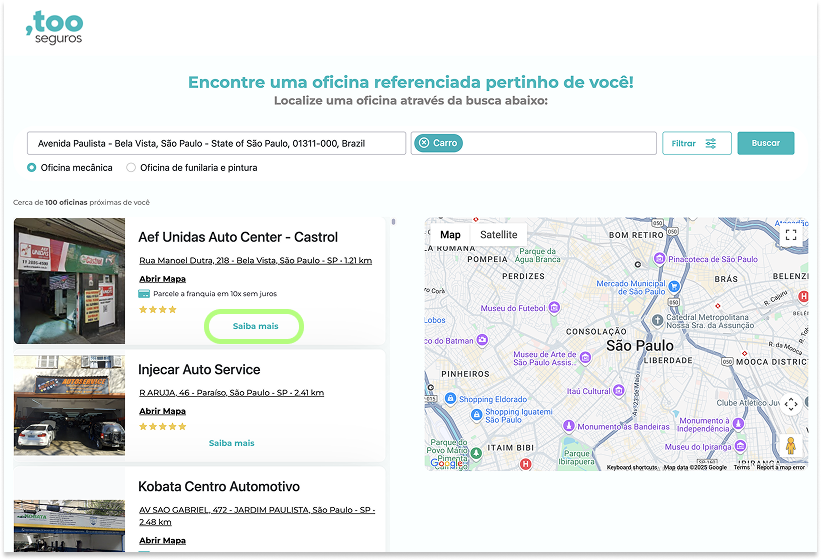Open Street View pegman icon
The image size is (821, 560).
pos(791,445)
